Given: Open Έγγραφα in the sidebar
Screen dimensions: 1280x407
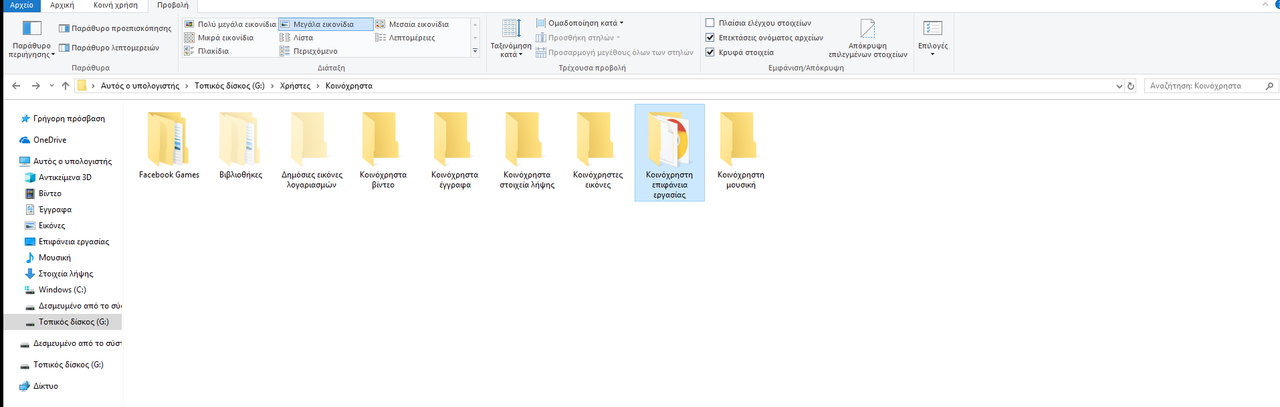Looking at the screenshot, I should pos(54,209).
